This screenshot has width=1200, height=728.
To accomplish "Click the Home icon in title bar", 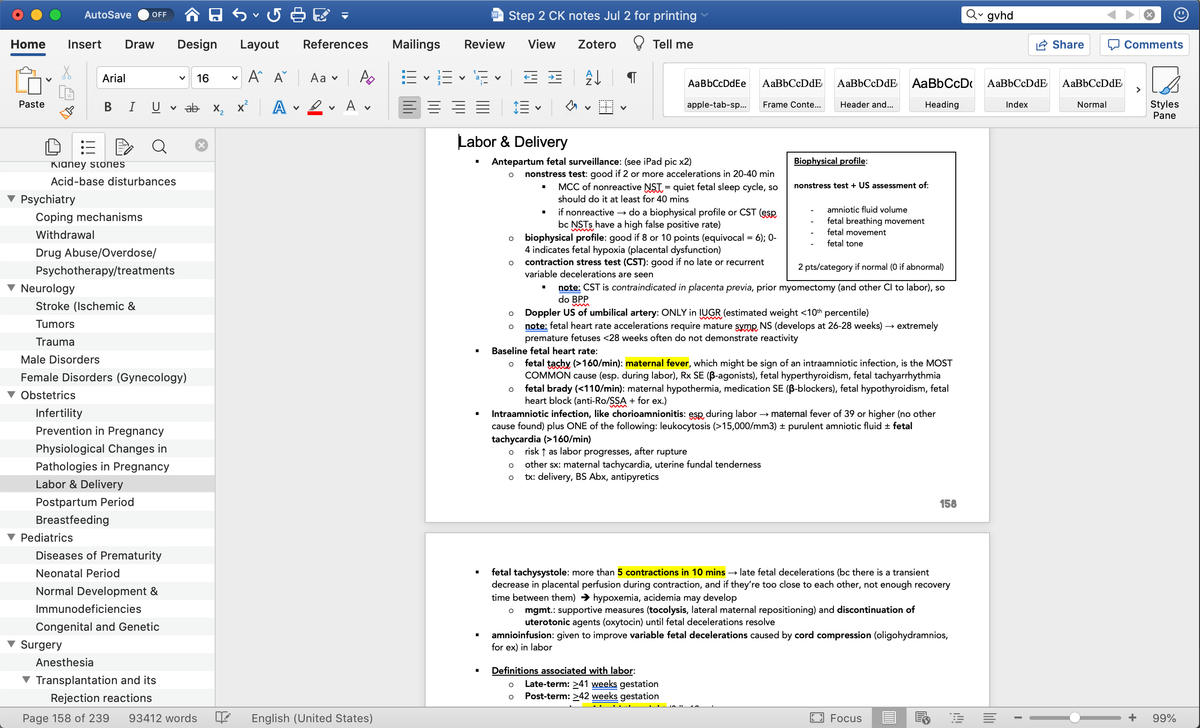I will [x=192, y=16].
